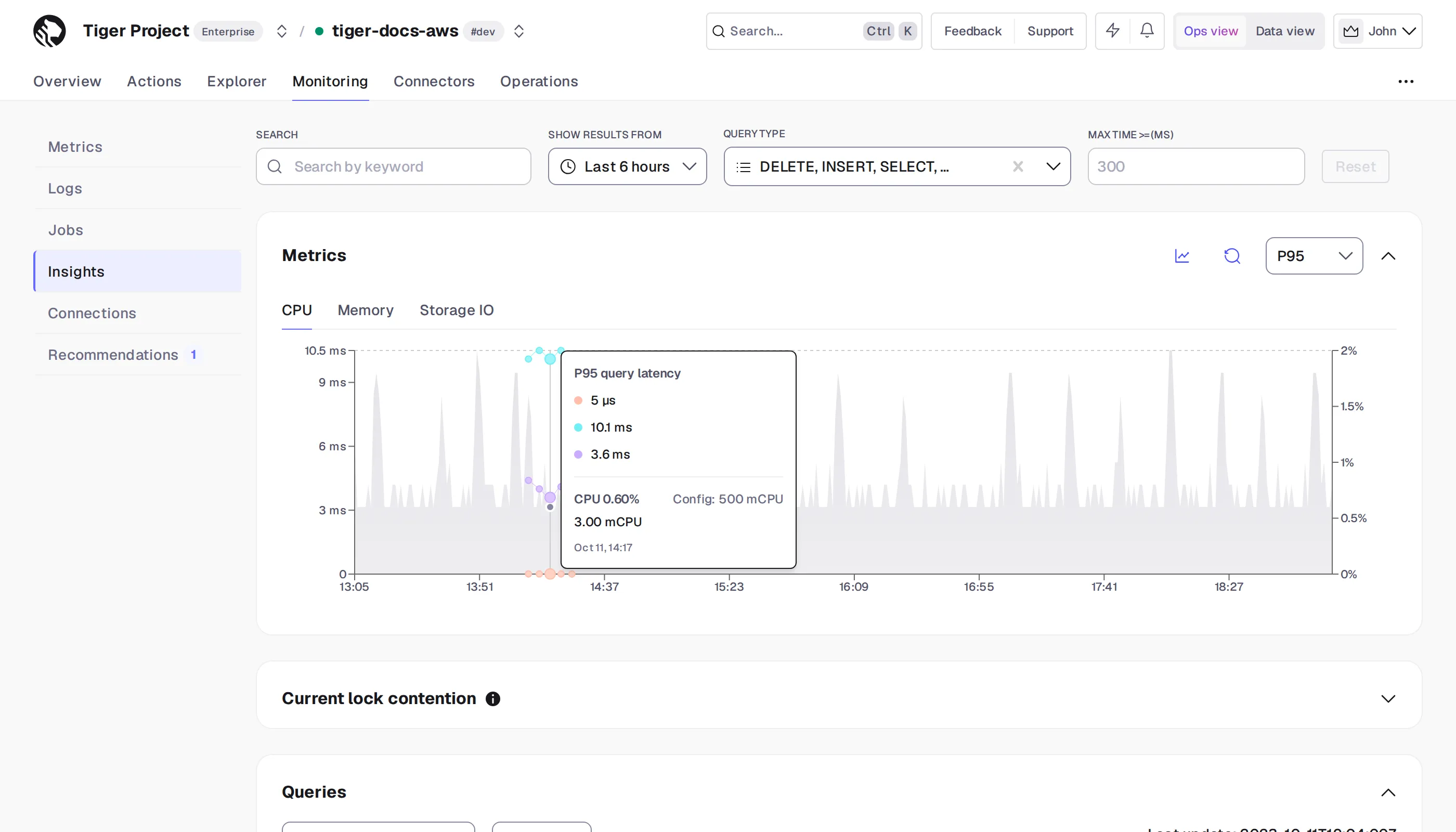Click the Max time input field
Viewport: 1456px width, 832px height.
point(1196,166)
